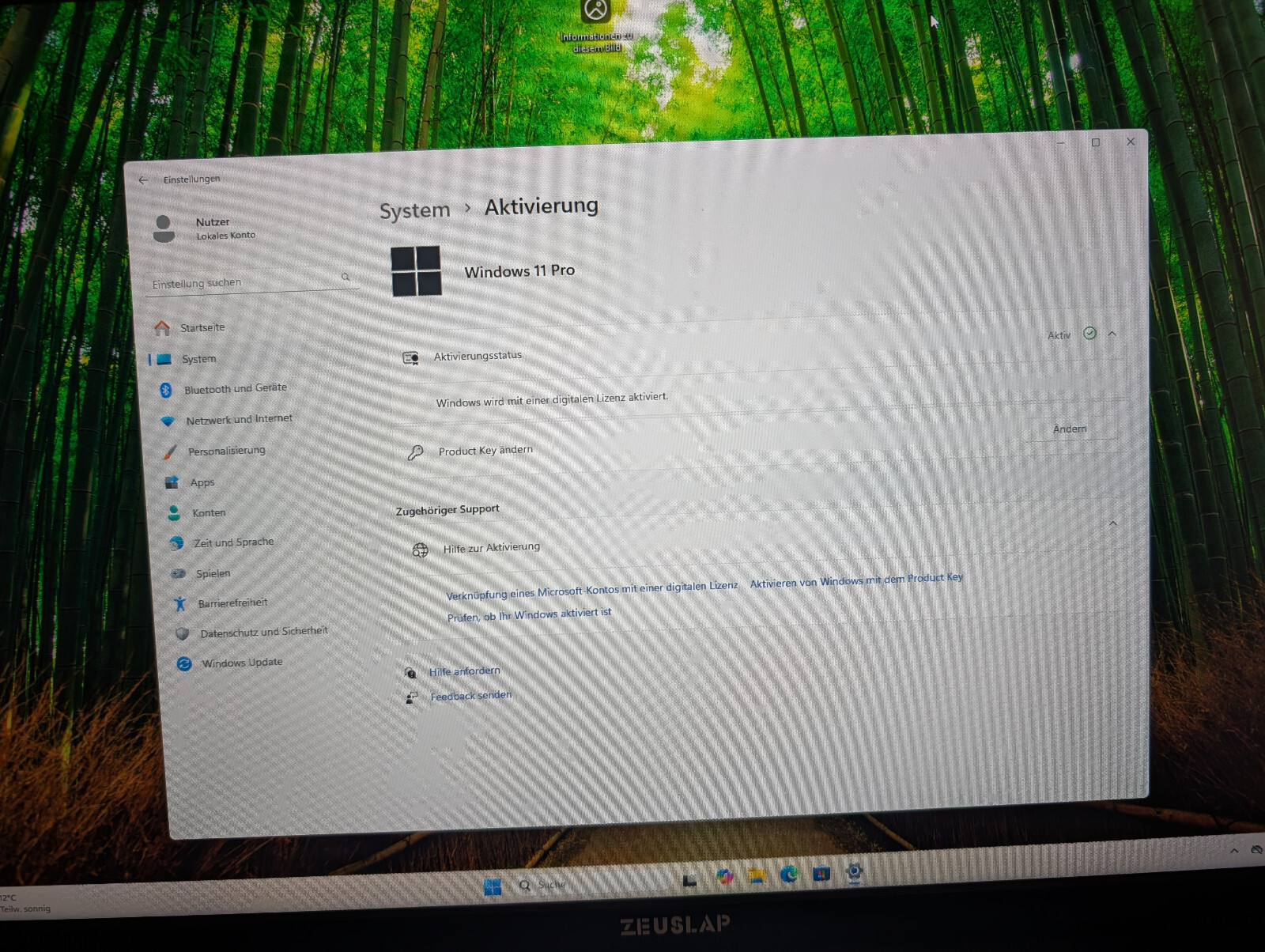Show hidden tray icons chevron
Screen dimensions: 1265x952
tap(1234, 851)
